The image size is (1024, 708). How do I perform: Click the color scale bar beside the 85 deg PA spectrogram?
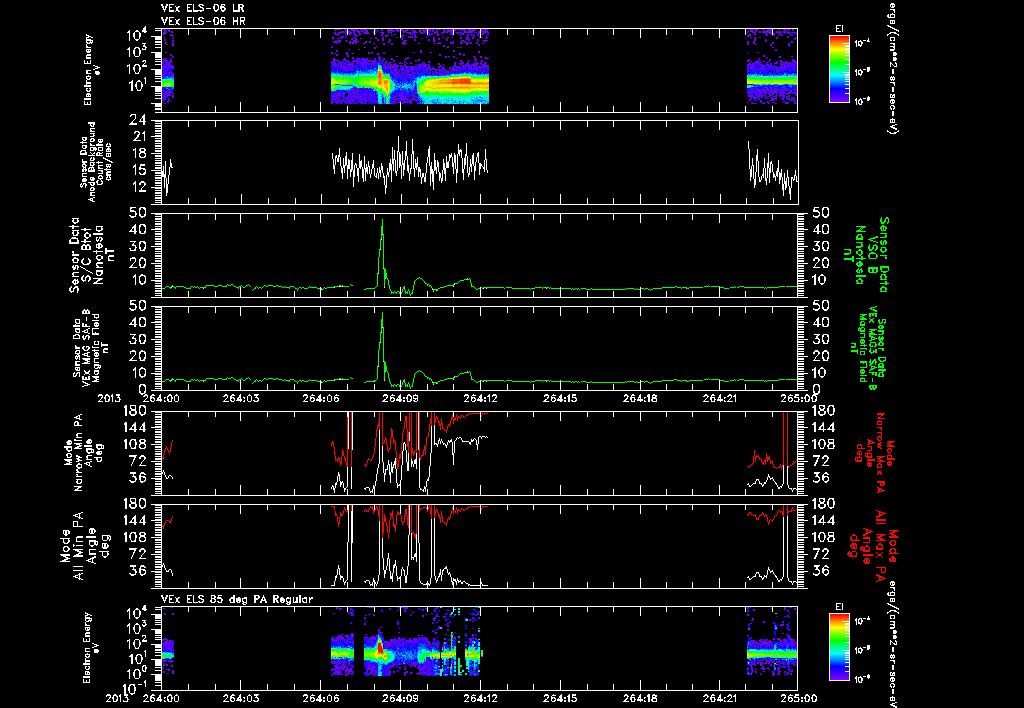(x=839, y=648)
